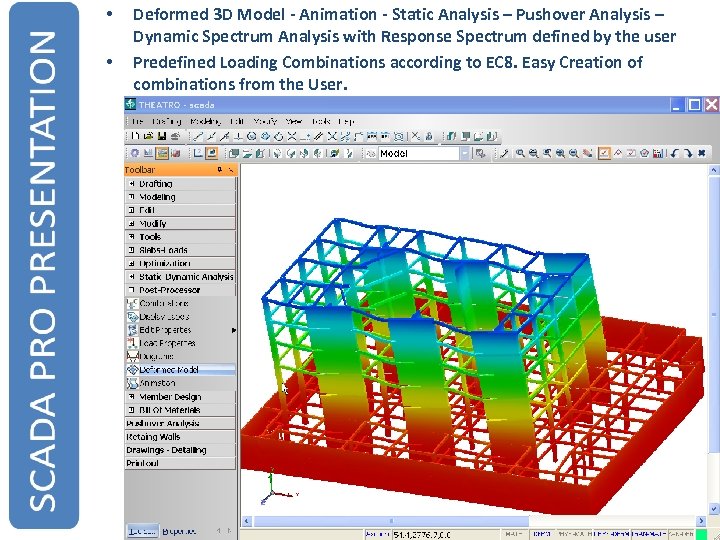Expand the Static Dynamic Analysis section
Screen dimensions: 720x540
[180, 277]
